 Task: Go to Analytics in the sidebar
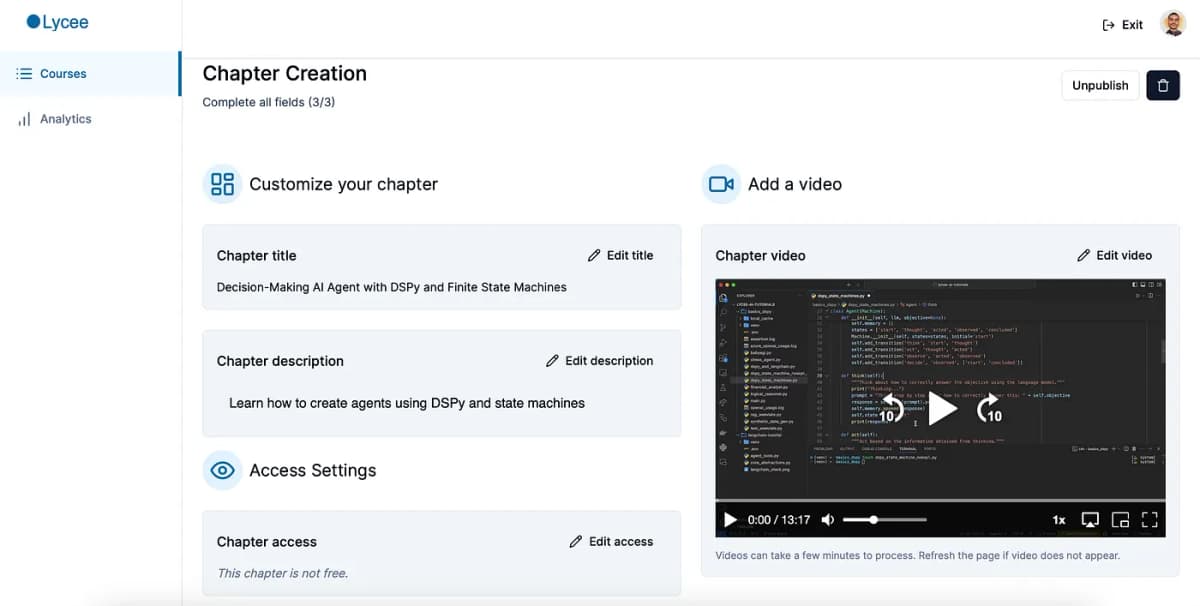point(55,119)
